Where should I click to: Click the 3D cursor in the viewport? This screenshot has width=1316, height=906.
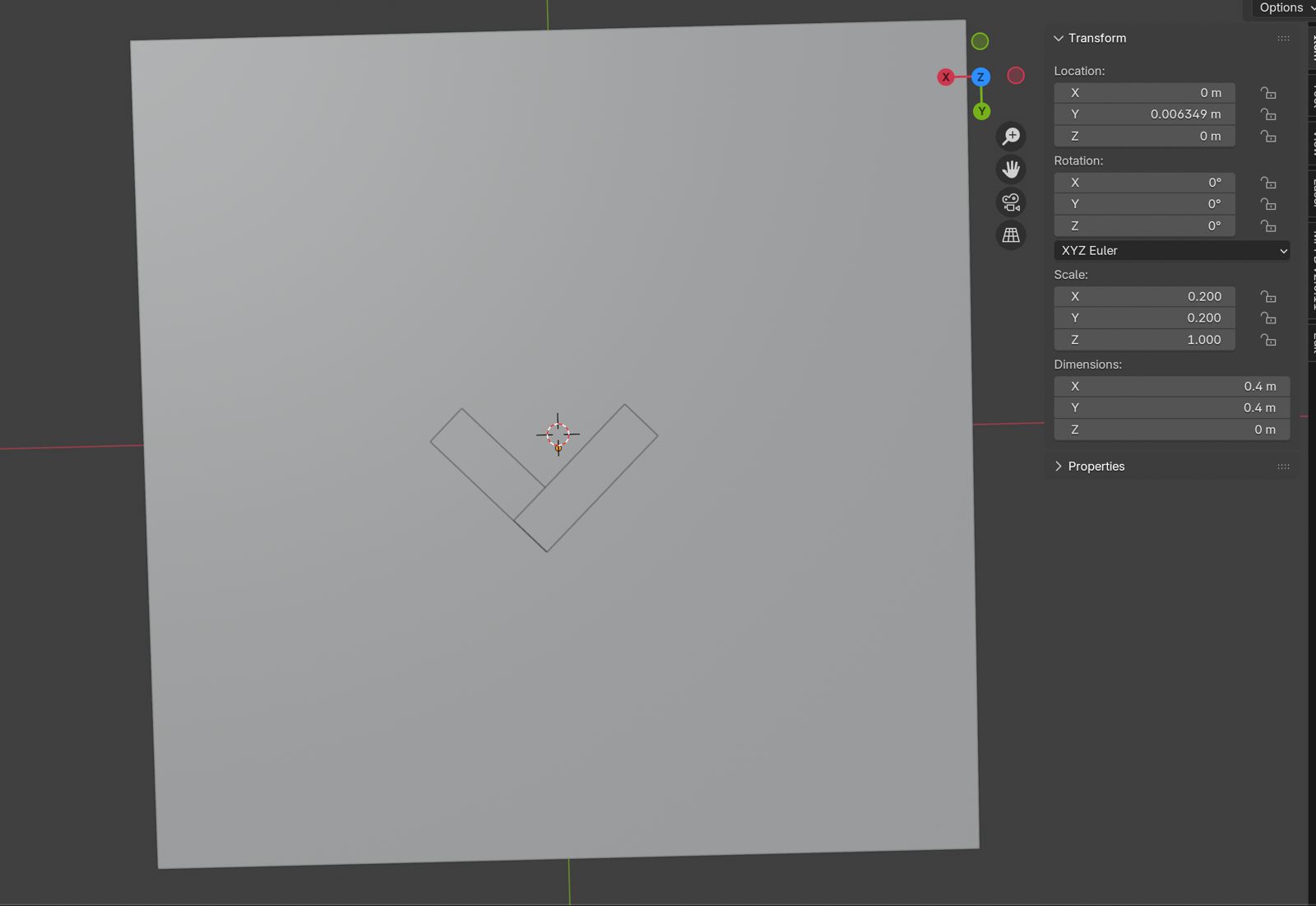[x=558, y=434]
